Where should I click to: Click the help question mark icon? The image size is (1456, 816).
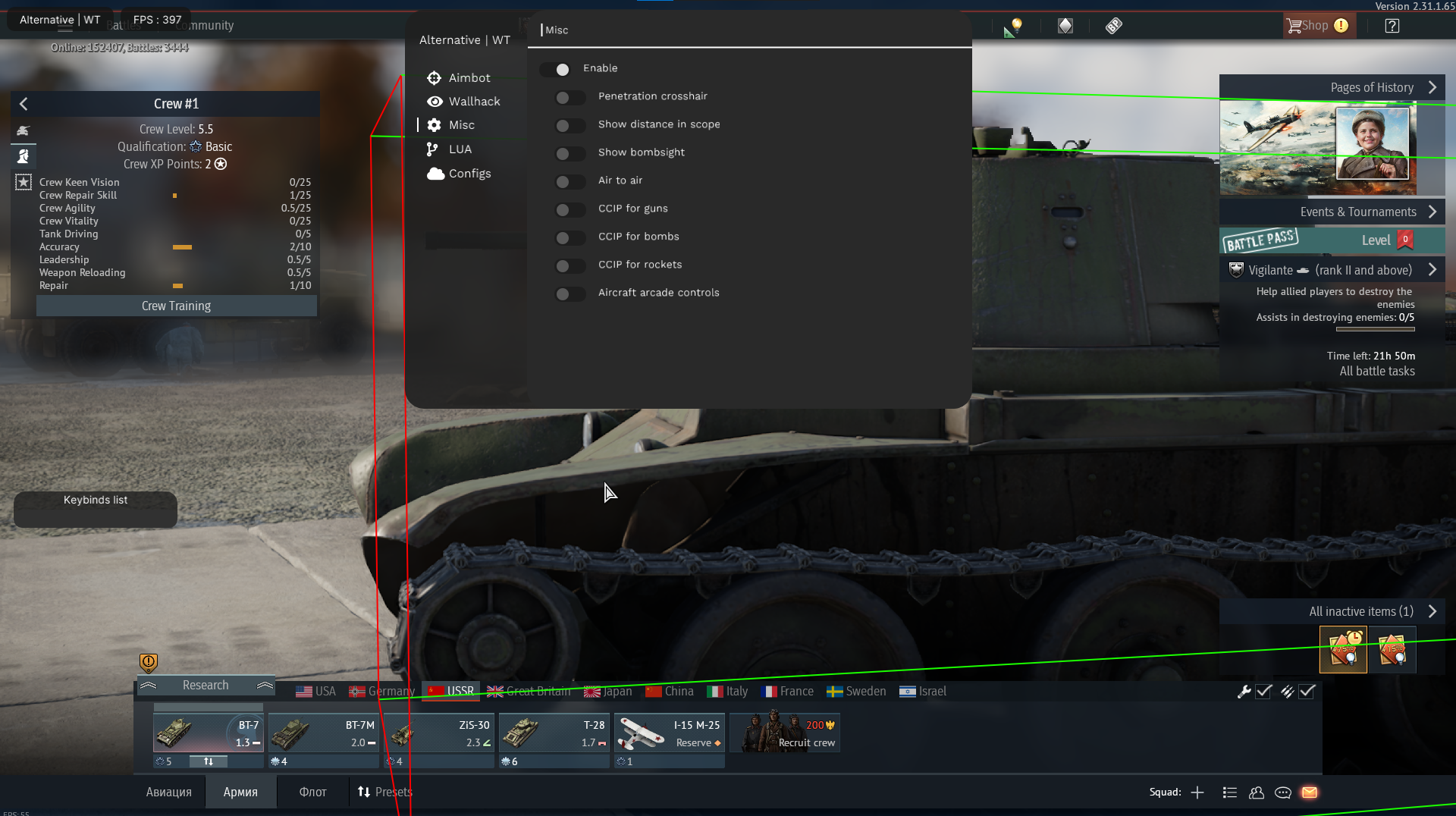[x=1392, y=26]
